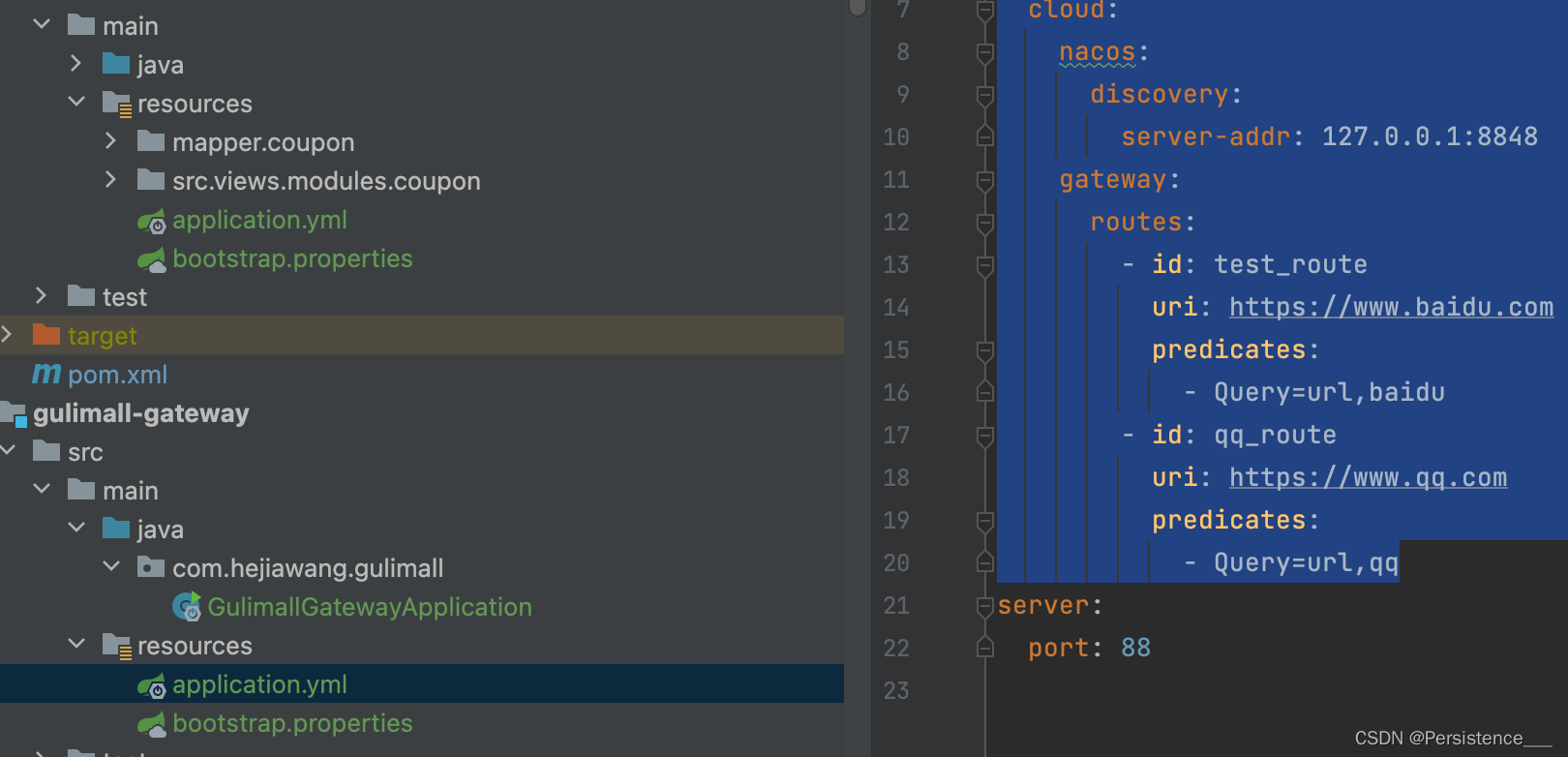Click the test_route id value
The height and width of the screenshot is (757, 1568).
tap(1290, 264)
